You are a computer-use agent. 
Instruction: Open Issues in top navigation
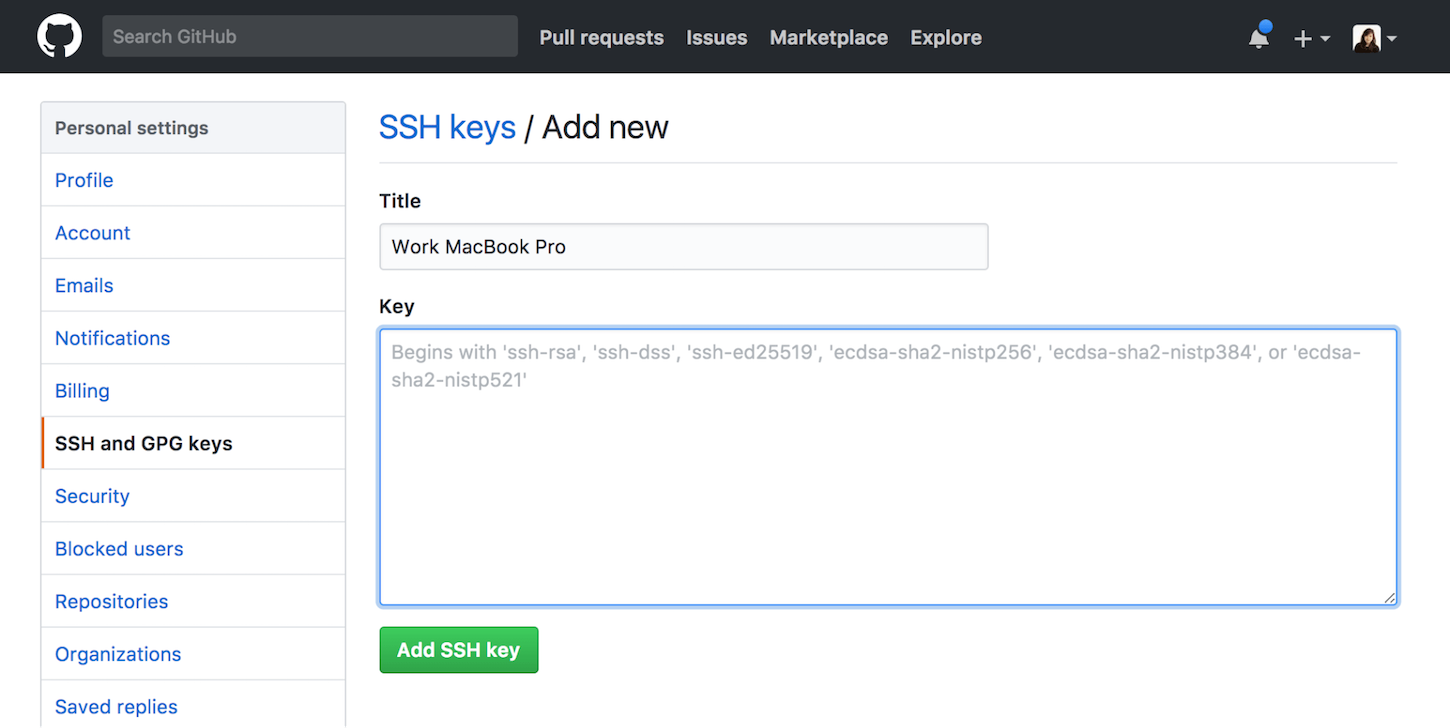click(716, 38)
